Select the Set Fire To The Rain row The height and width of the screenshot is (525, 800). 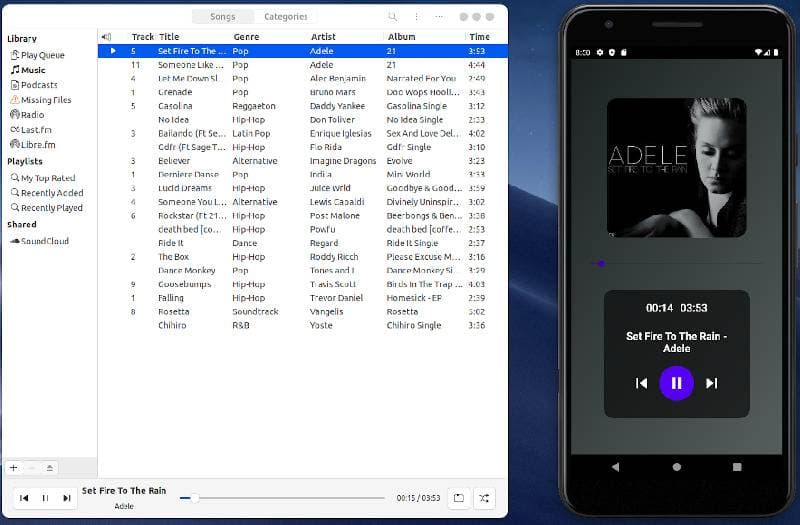(x=303, y=51)
